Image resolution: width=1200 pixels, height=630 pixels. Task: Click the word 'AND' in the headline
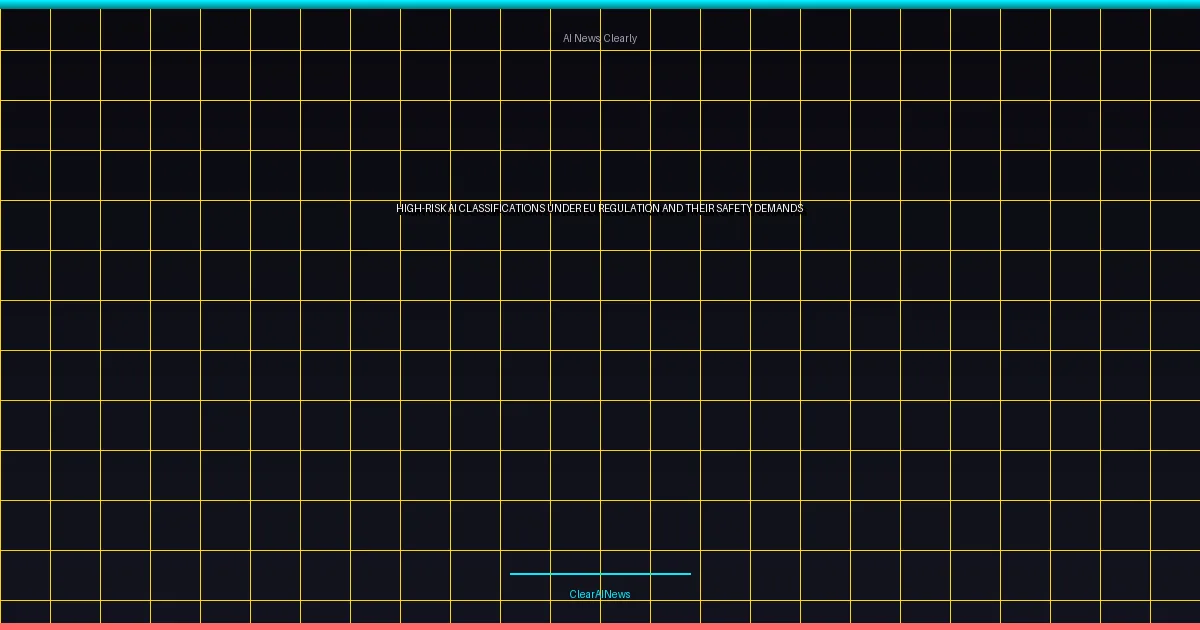(673, 209)
